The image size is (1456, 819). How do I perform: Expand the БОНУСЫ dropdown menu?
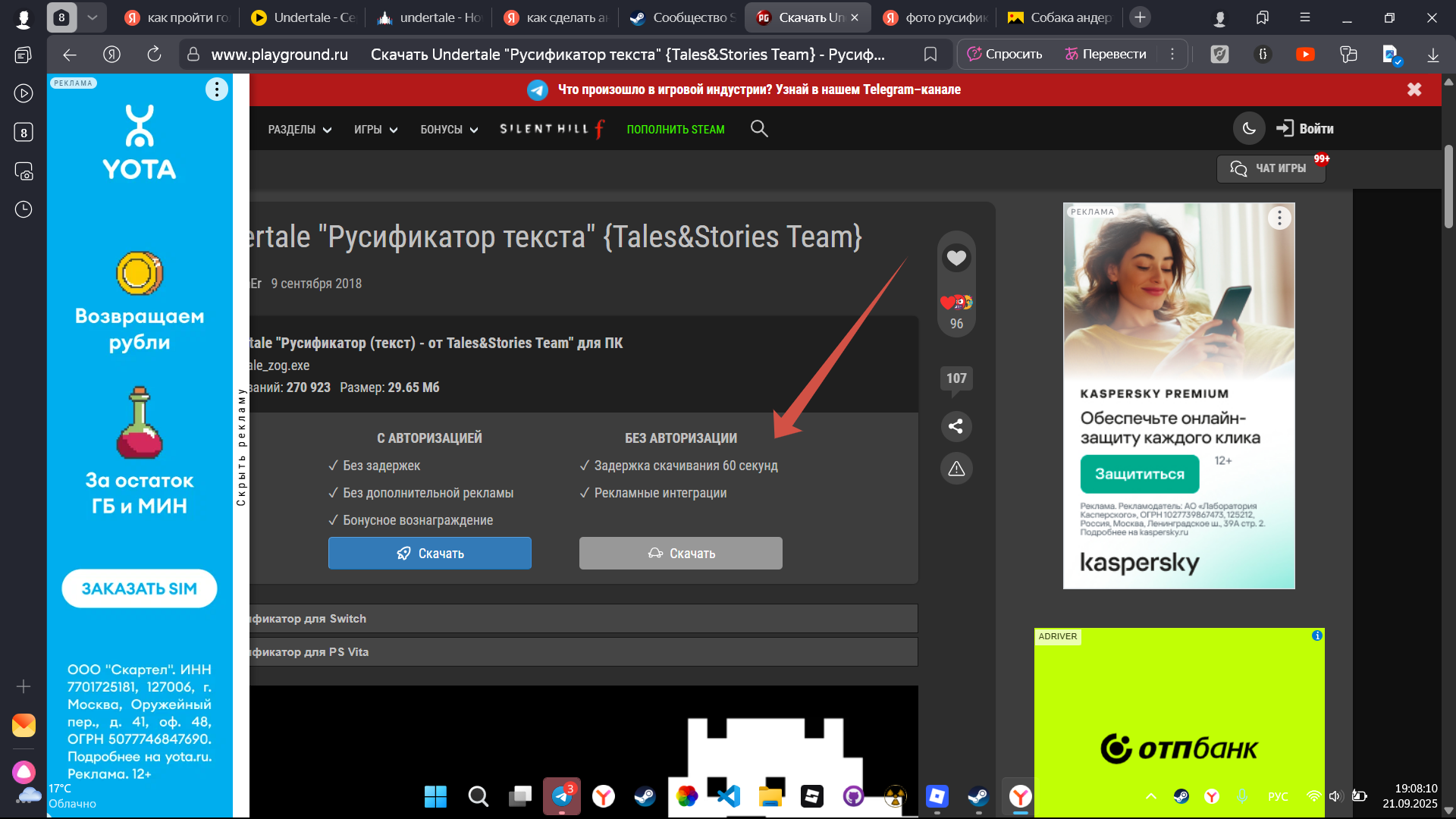click(449, 130)
